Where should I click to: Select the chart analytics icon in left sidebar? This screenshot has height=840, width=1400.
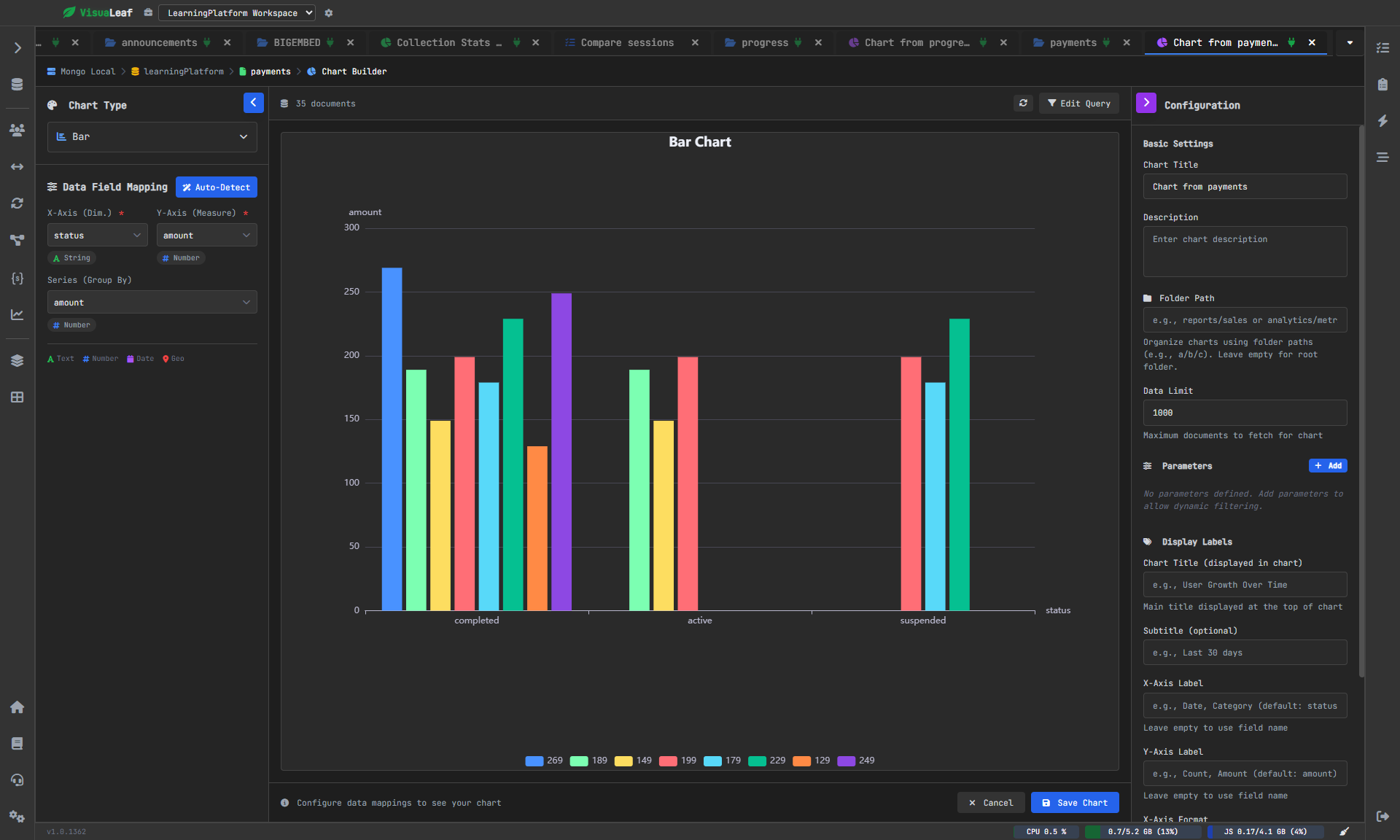tap(17, 314)
